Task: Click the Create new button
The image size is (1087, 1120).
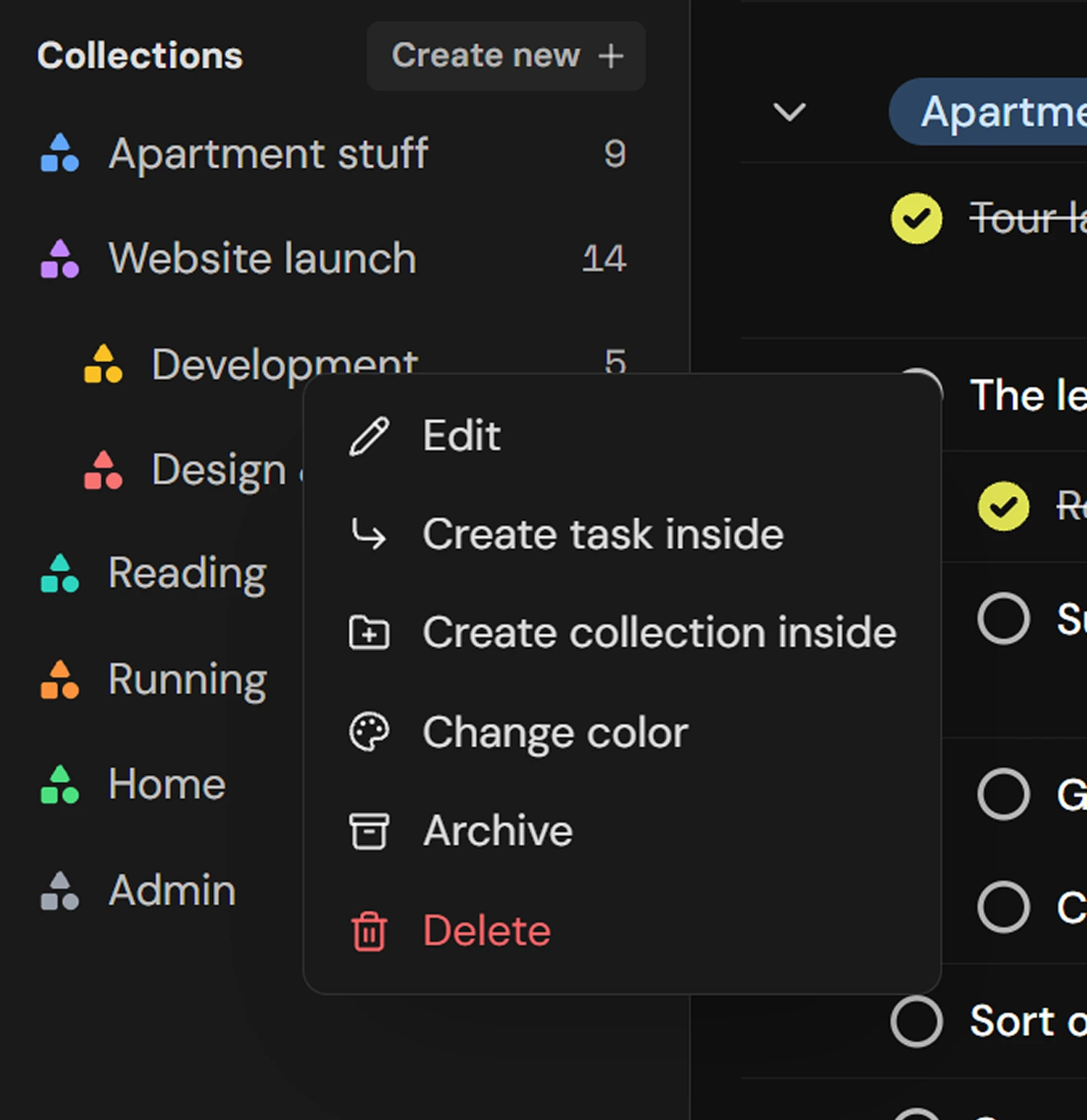Action: pos(506,56)
